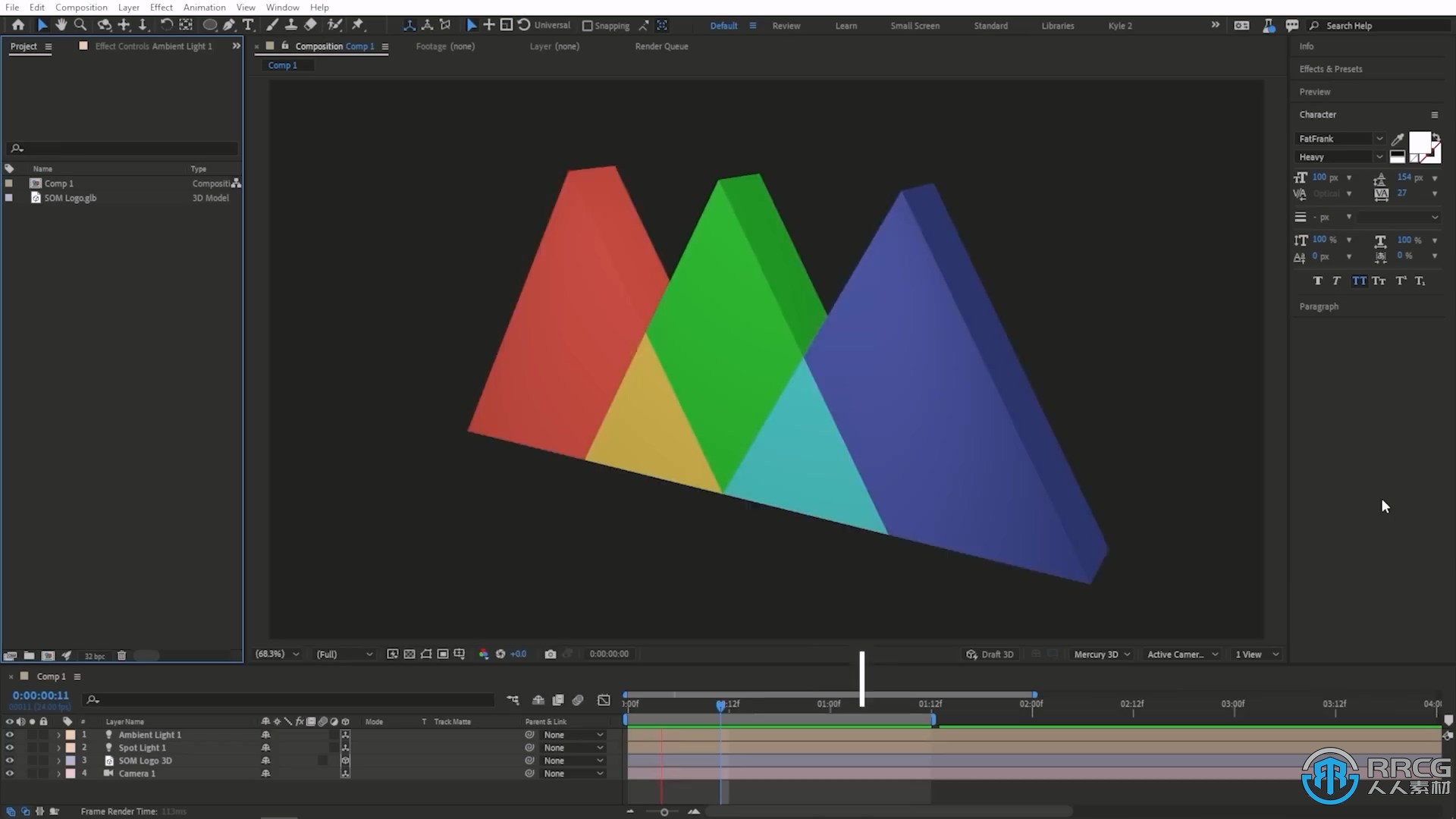Click the Draft 3D render mode icon

pos(971,654)
